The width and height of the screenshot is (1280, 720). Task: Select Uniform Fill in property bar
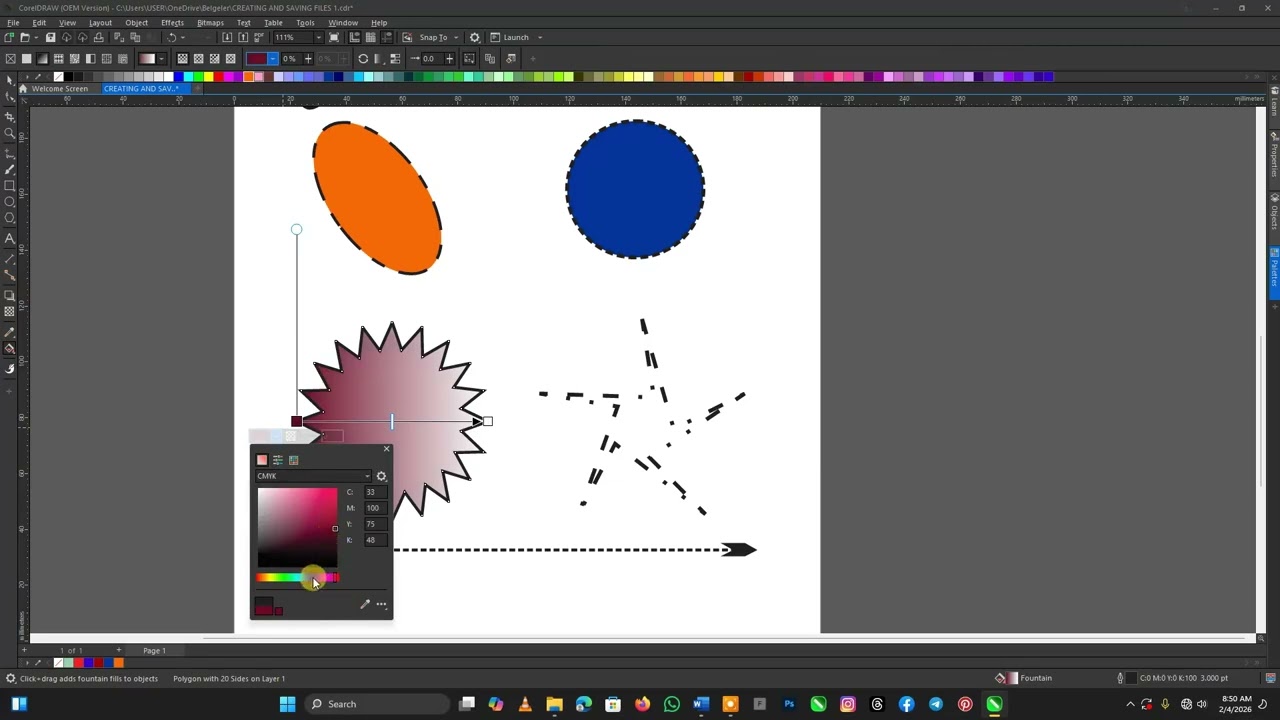(27, 59)
